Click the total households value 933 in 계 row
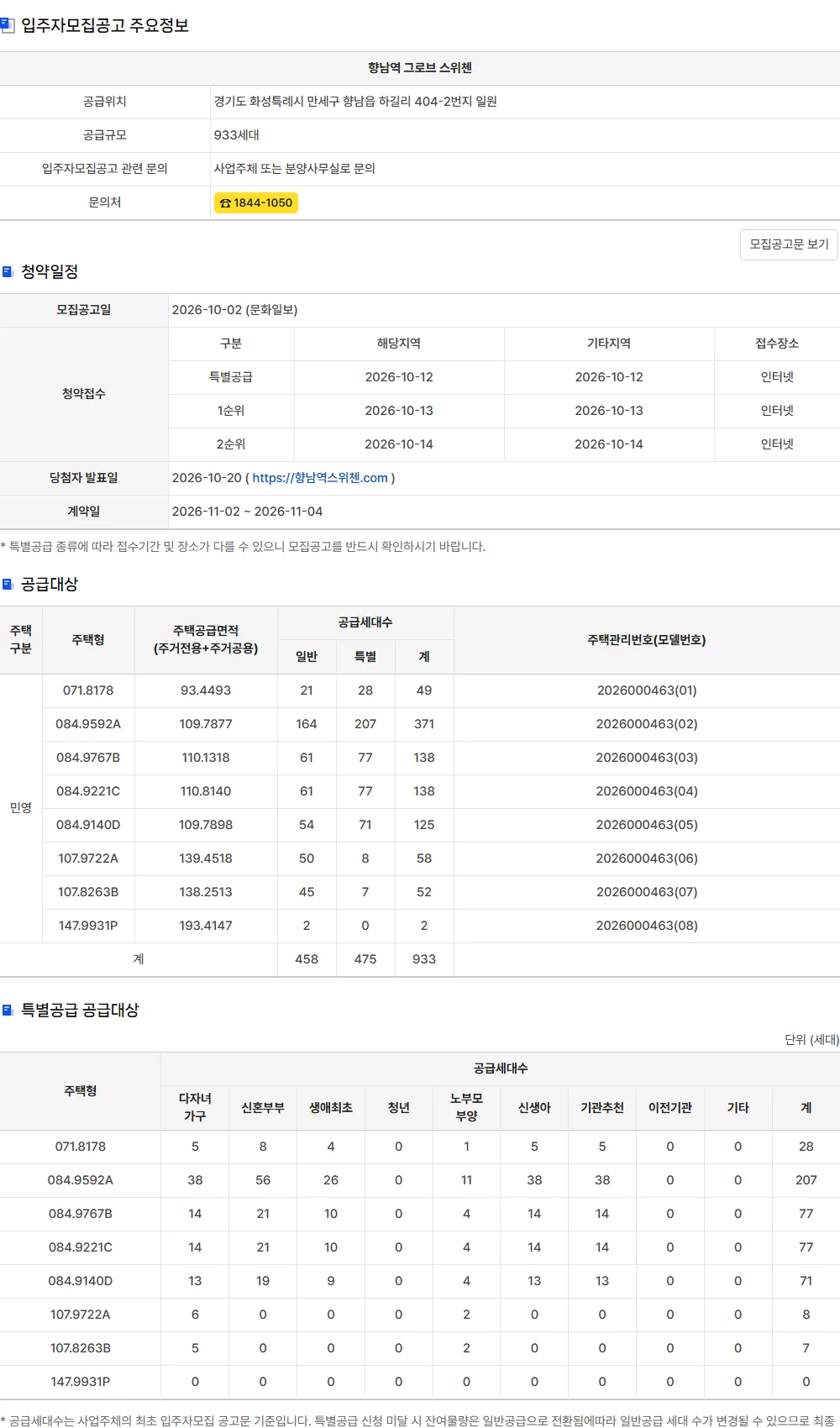Image resolution: width=840 pixels, height=1428 pixels. tap(424, 959)
